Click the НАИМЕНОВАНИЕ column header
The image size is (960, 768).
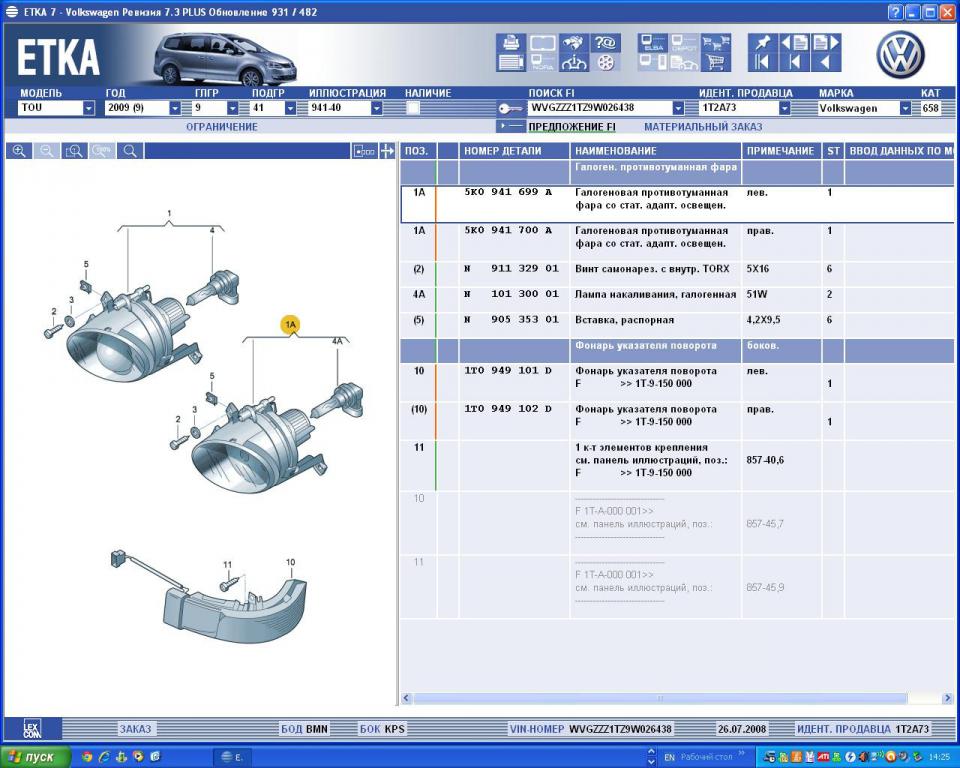tap(656, 151)
